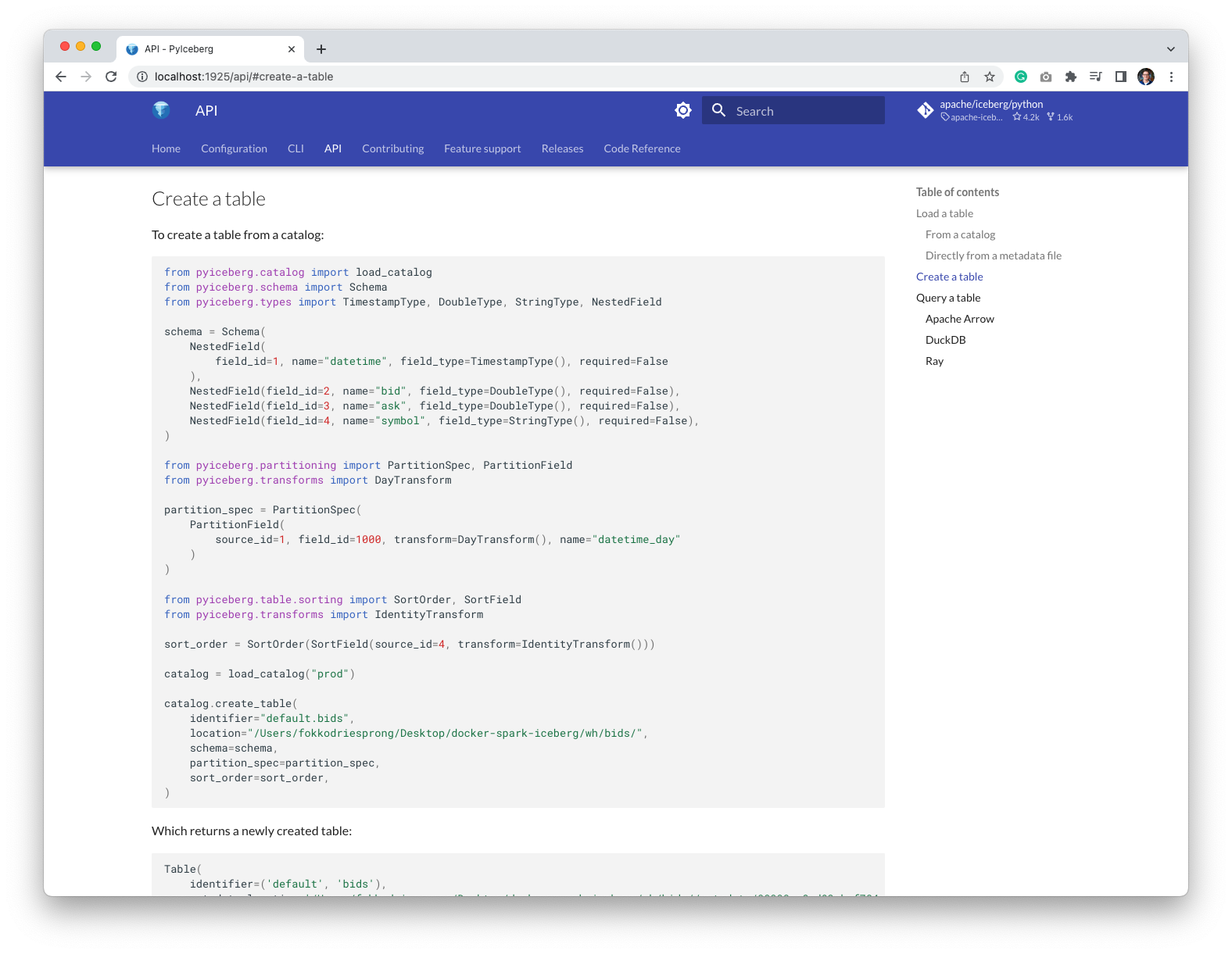Click the 'Which returns a newly created table:' text
The height and width of the screenshot is (954, 1232).
click(x=252, y=831)
